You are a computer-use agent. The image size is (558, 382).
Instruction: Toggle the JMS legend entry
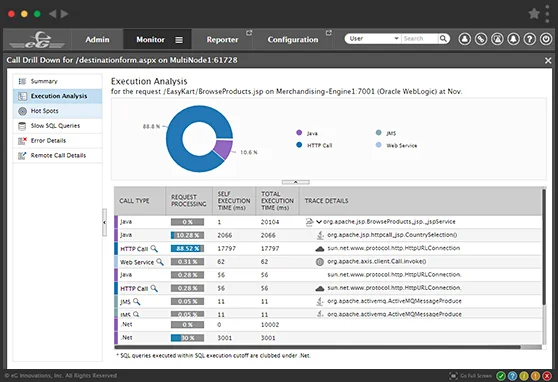[x=386, y=133]
